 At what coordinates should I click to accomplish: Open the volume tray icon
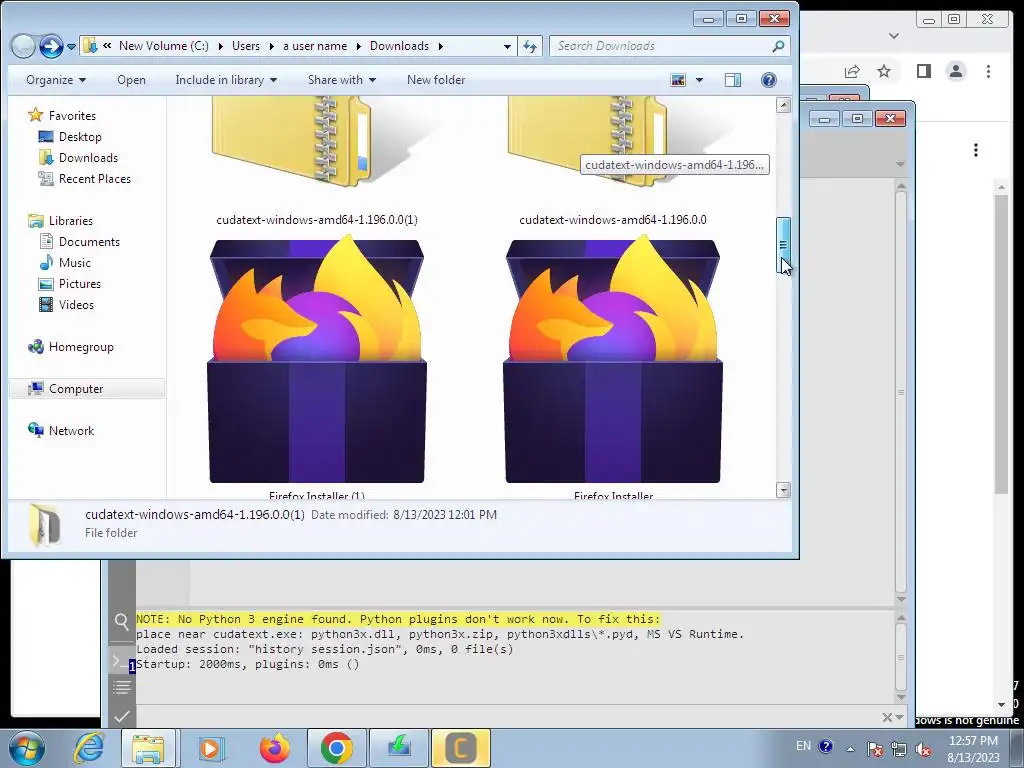tap(923, 749)
